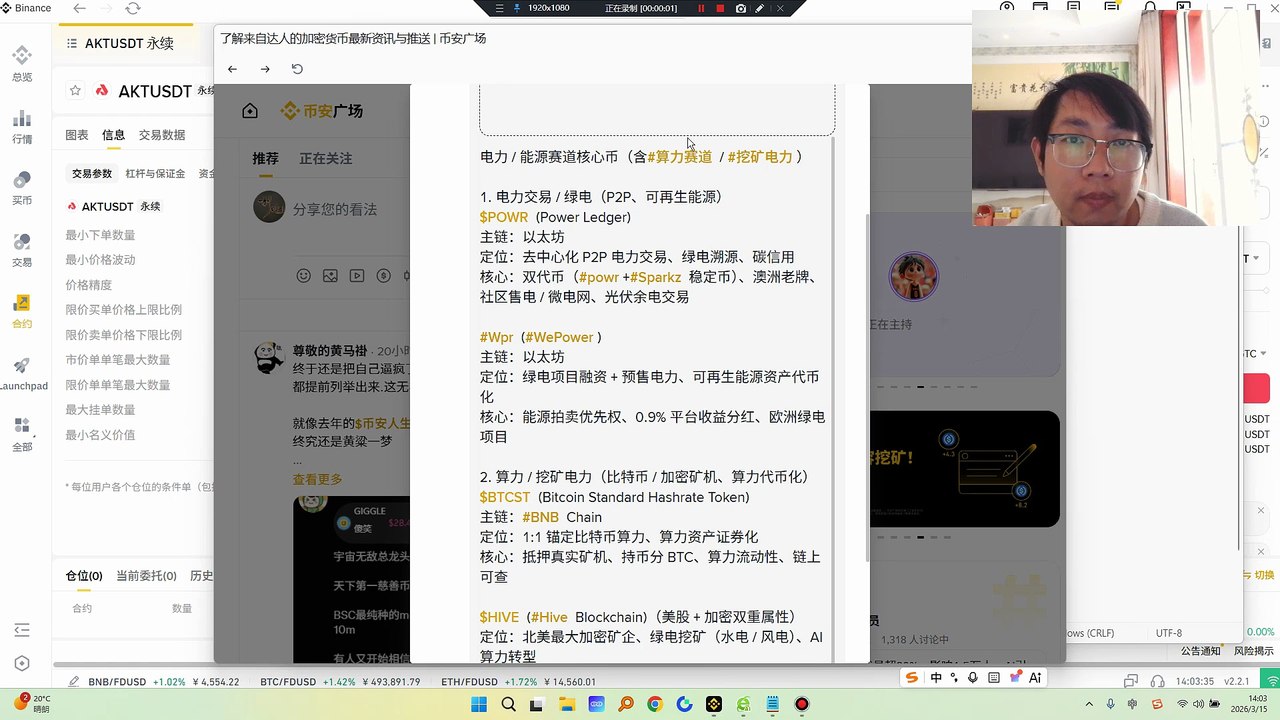Add a video to the post
The image size is (1280, 720).
click(357, 275)
